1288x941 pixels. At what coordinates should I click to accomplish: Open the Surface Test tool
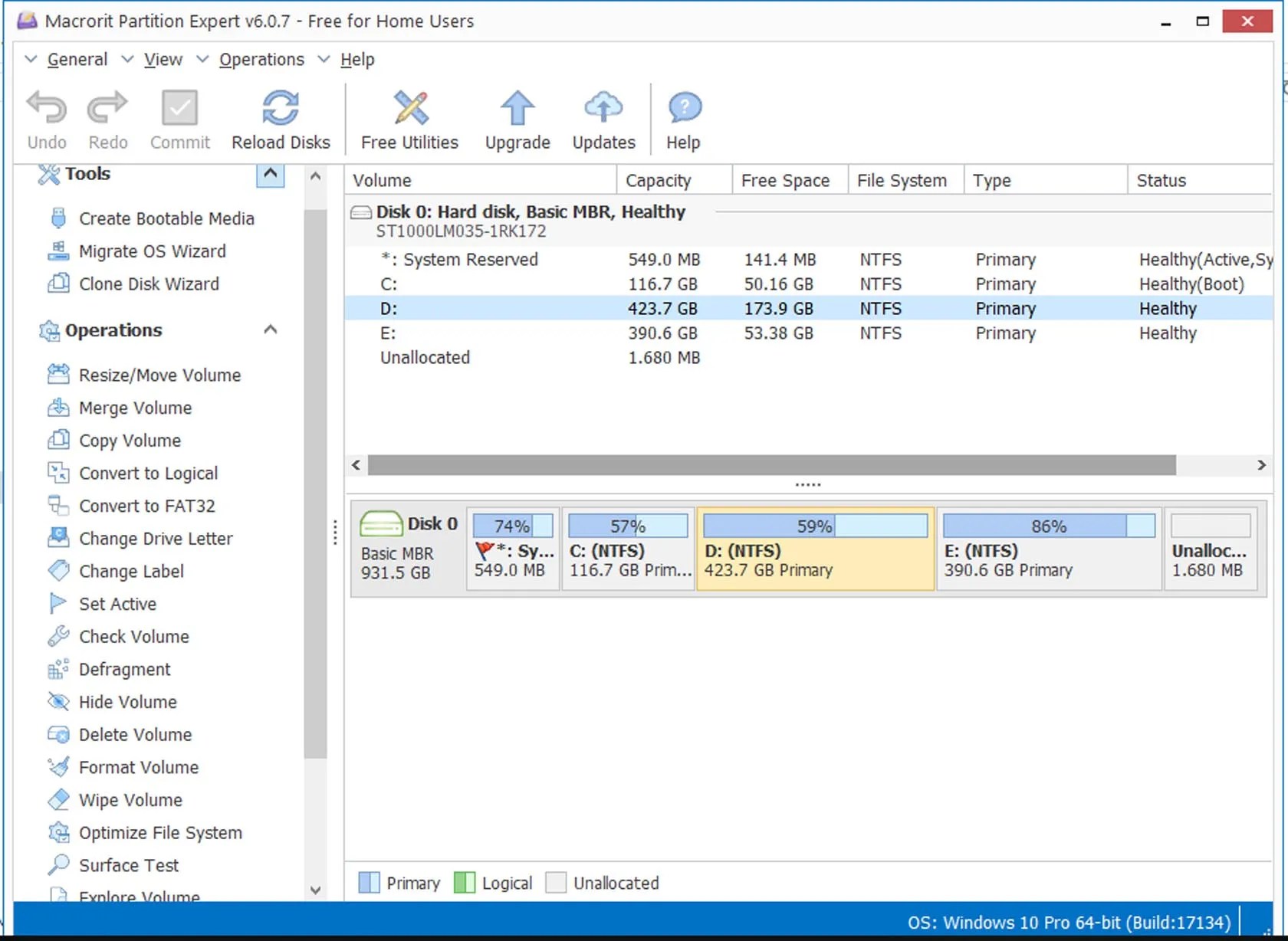(127, 864)
